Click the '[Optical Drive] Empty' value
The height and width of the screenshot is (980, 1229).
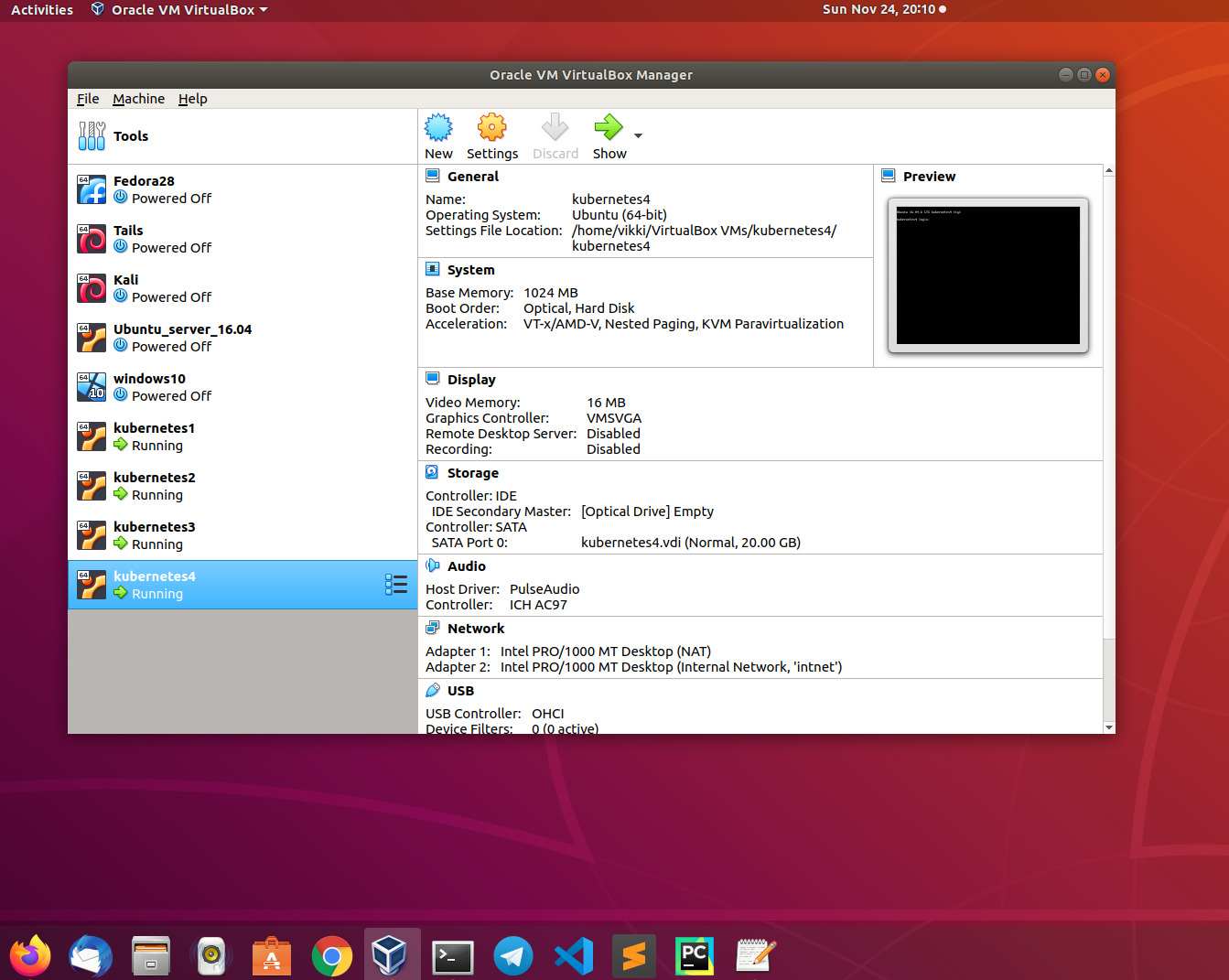(647, 512)
